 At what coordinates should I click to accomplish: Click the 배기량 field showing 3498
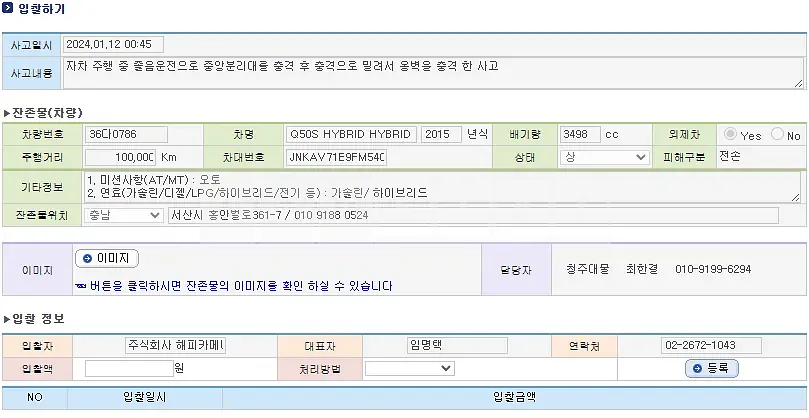580,135
